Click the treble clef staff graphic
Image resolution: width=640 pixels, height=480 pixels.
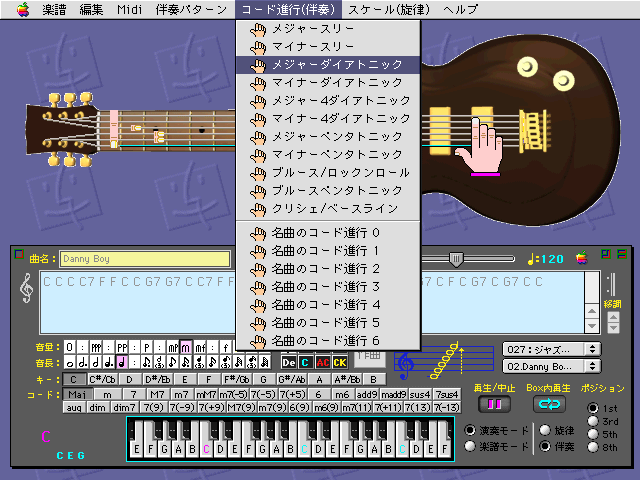(x=444, y=361)
